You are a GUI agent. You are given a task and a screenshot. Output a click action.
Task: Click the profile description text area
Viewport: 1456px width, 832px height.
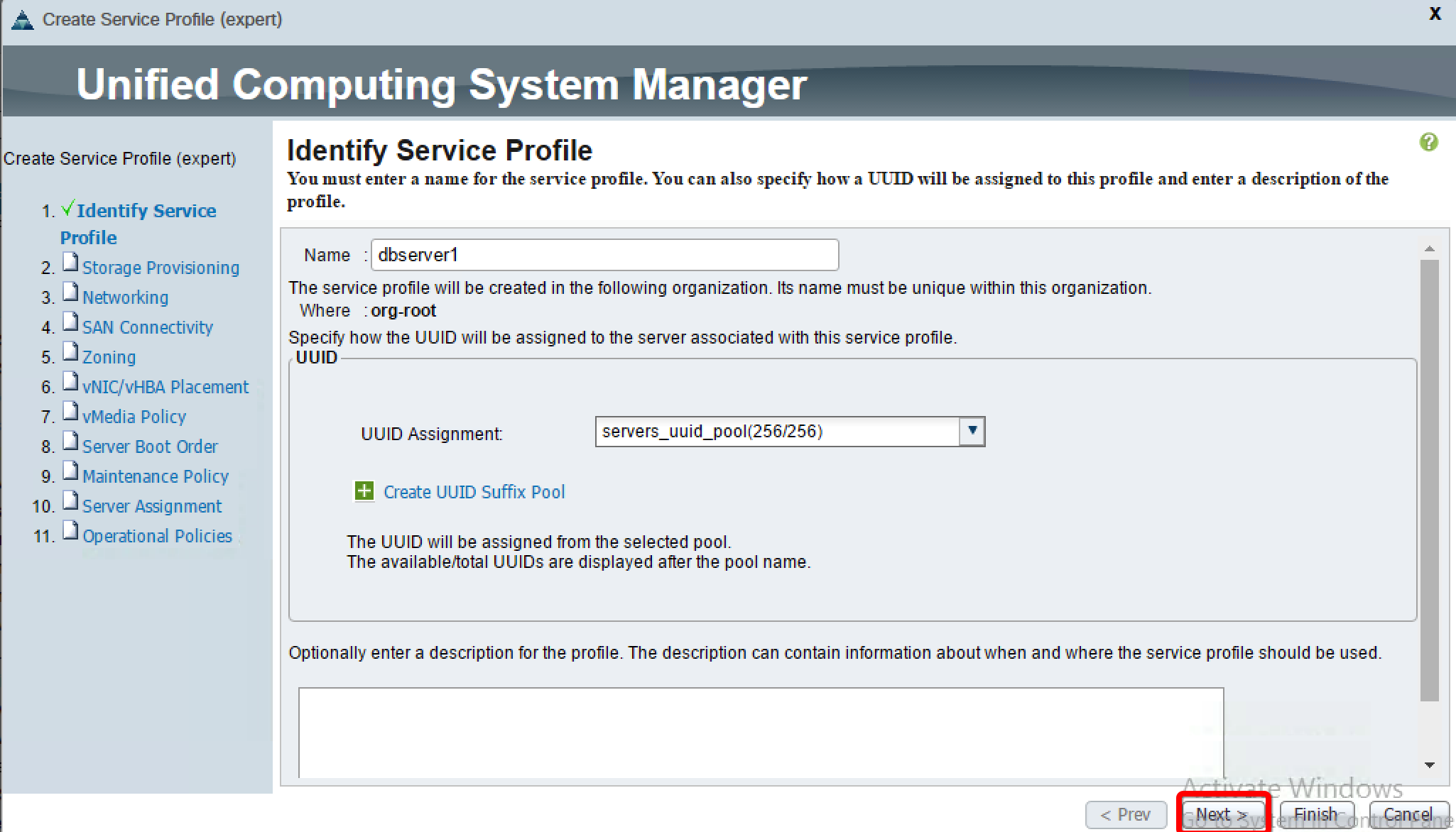(x=761, y=733)
